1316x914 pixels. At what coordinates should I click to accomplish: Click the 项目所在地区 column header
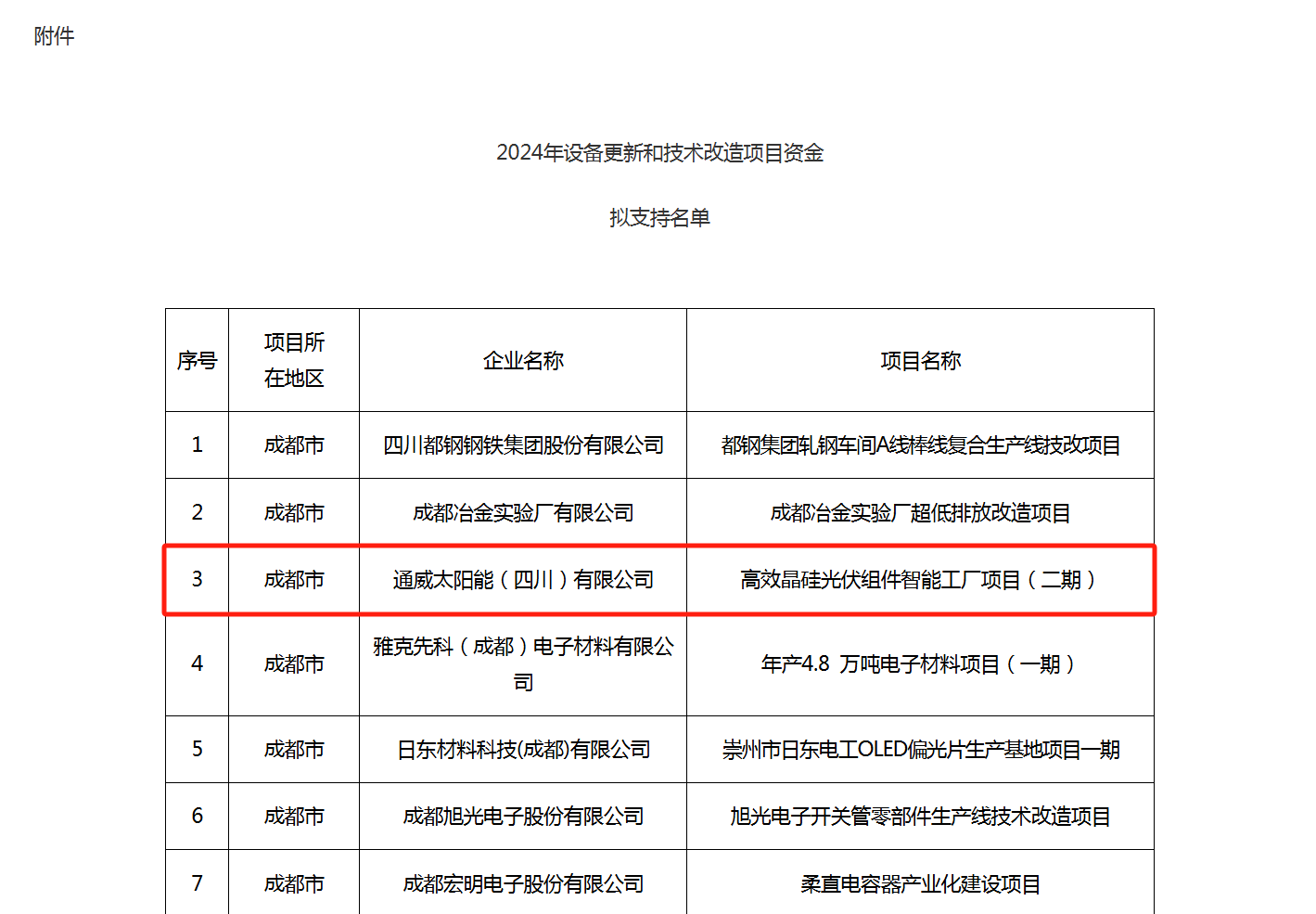click(293, 360)
